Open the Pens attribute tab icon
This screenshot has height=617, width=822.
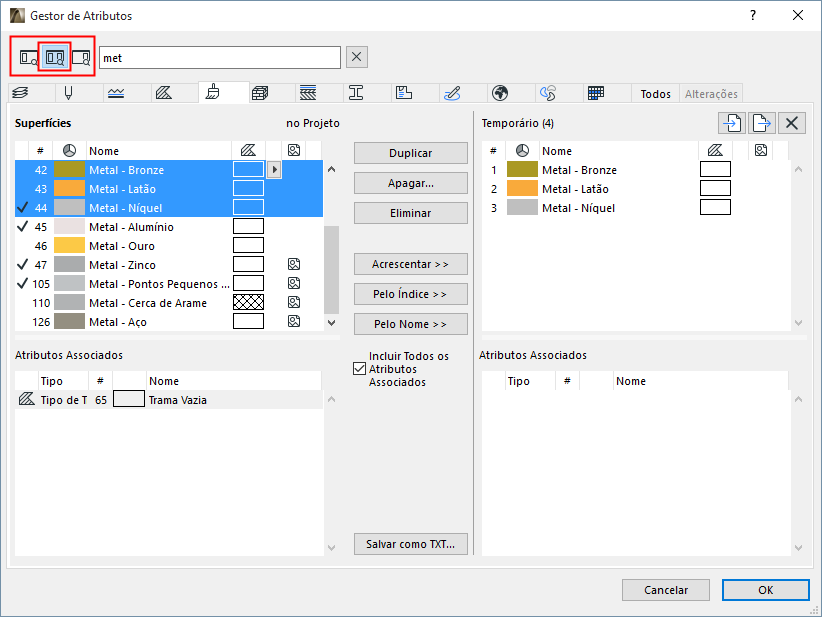tap(68, 93)
